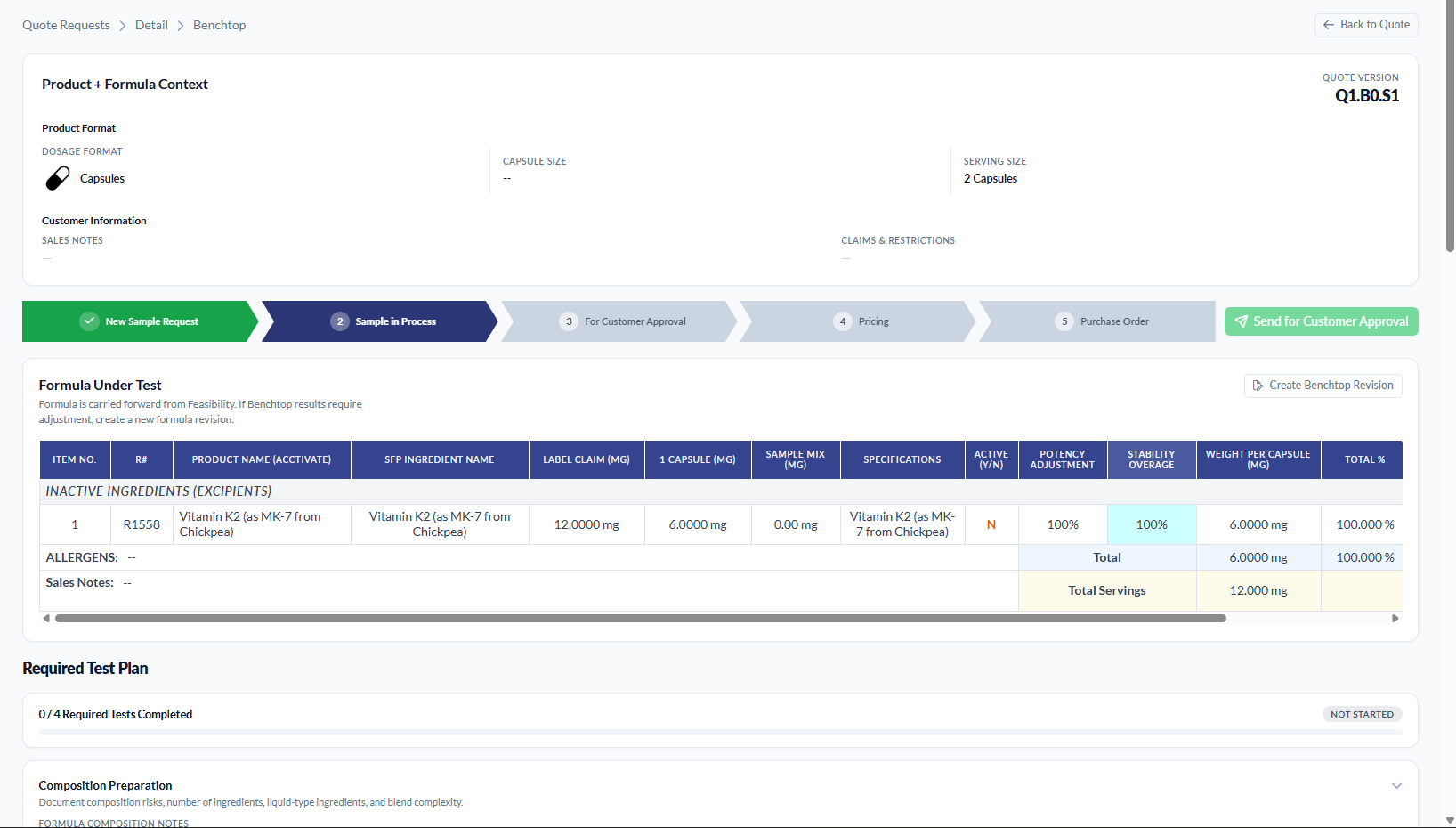The width and height of the screenshot is (1456, 828).
Task: Click the required tests progress bar
Action: 720,732
